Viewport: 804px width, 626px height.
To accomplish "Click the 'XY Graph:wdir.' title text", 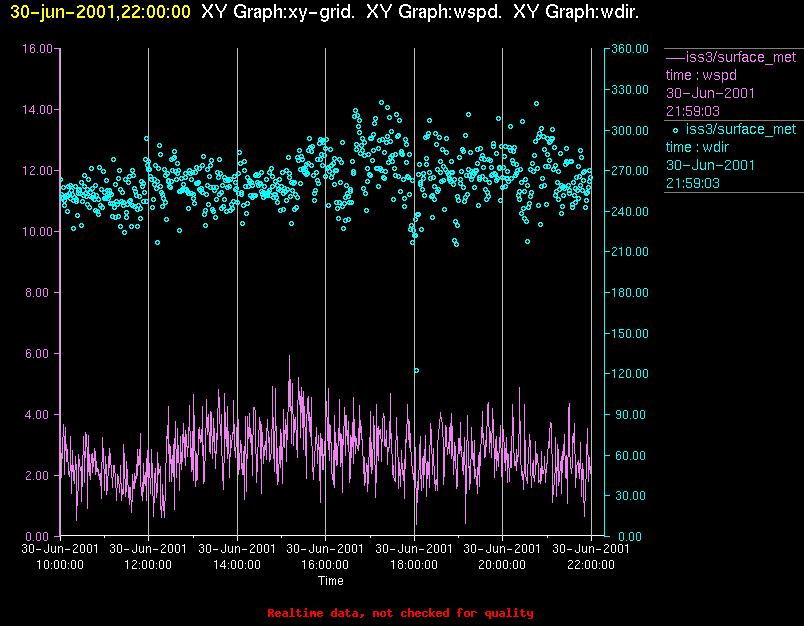I will click(x=576, y=12).
